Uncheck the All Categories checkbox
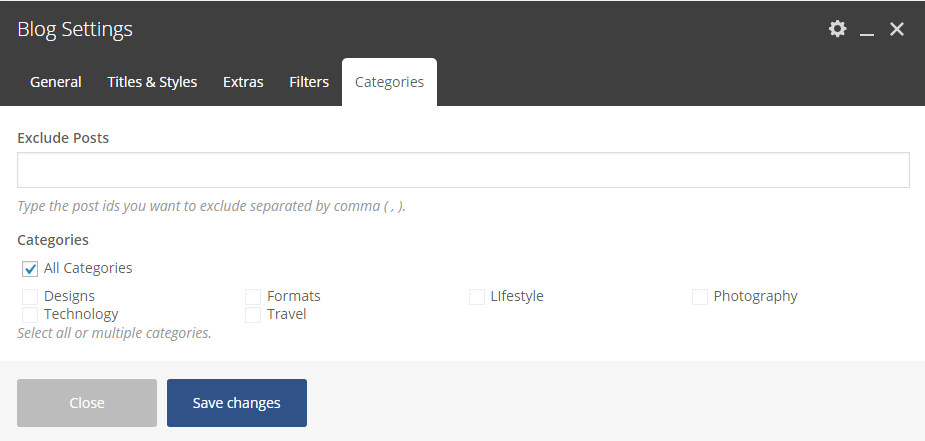925x441 pixels. pyautogui.click(x=30, y=269)
